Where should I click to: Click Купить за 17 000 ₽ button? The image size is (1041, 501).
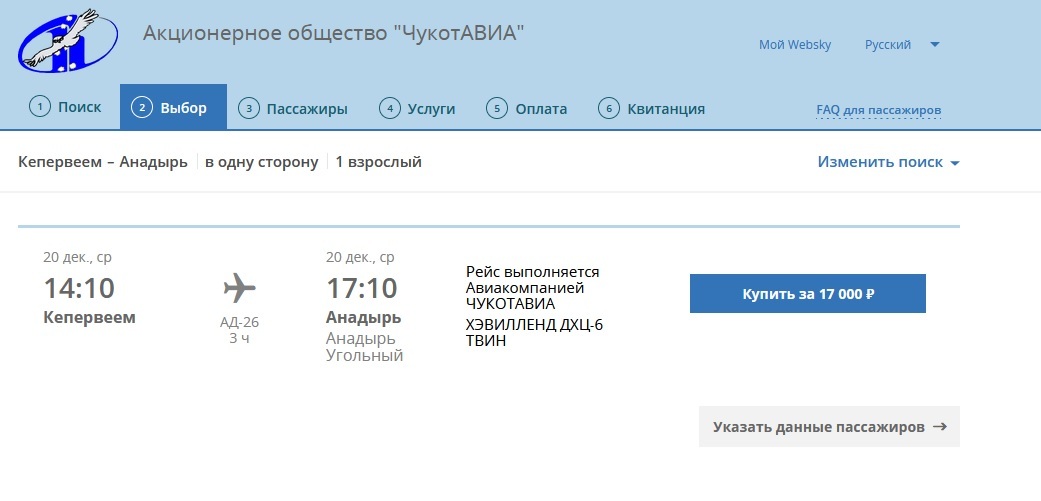(x=807, y=293)
